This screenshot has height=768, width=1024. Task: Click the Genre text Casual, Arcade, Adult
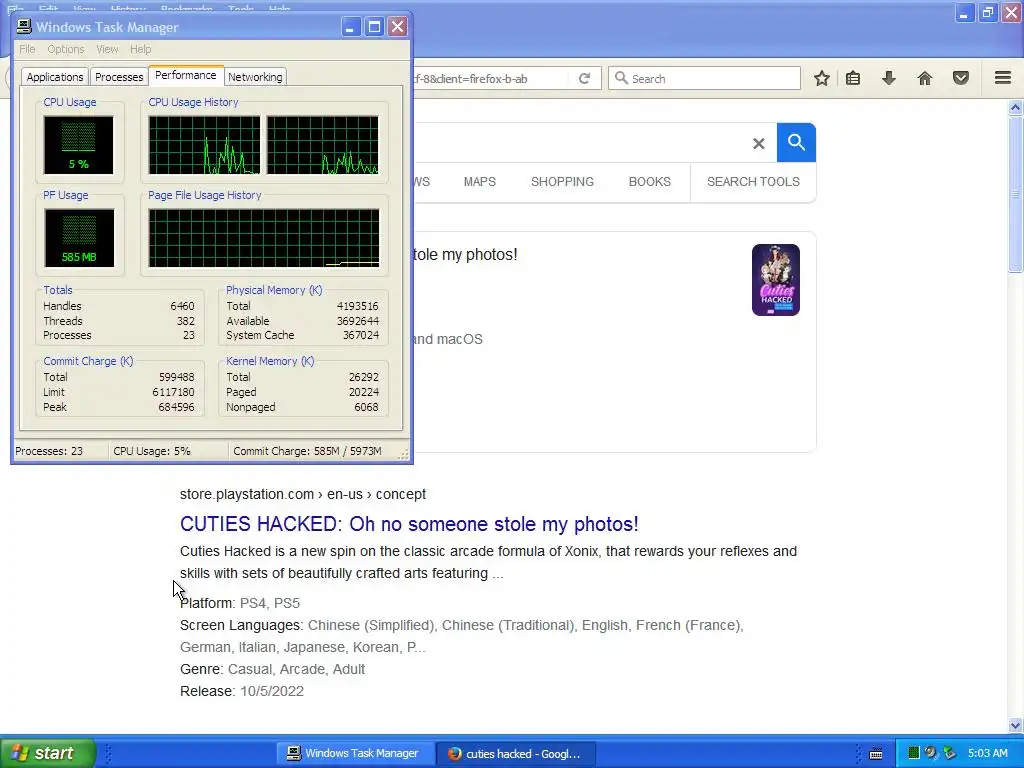pos(296,669)
